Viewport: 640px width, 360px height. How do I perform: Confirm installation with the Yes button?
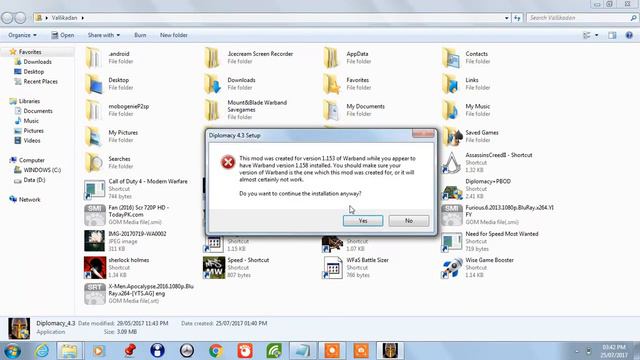click(363, 221)
